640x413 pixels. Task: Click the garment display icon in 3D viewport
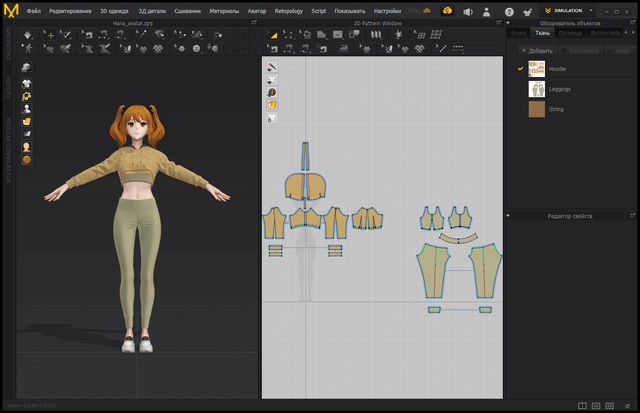pyautogui.click(x=27, y=83)
